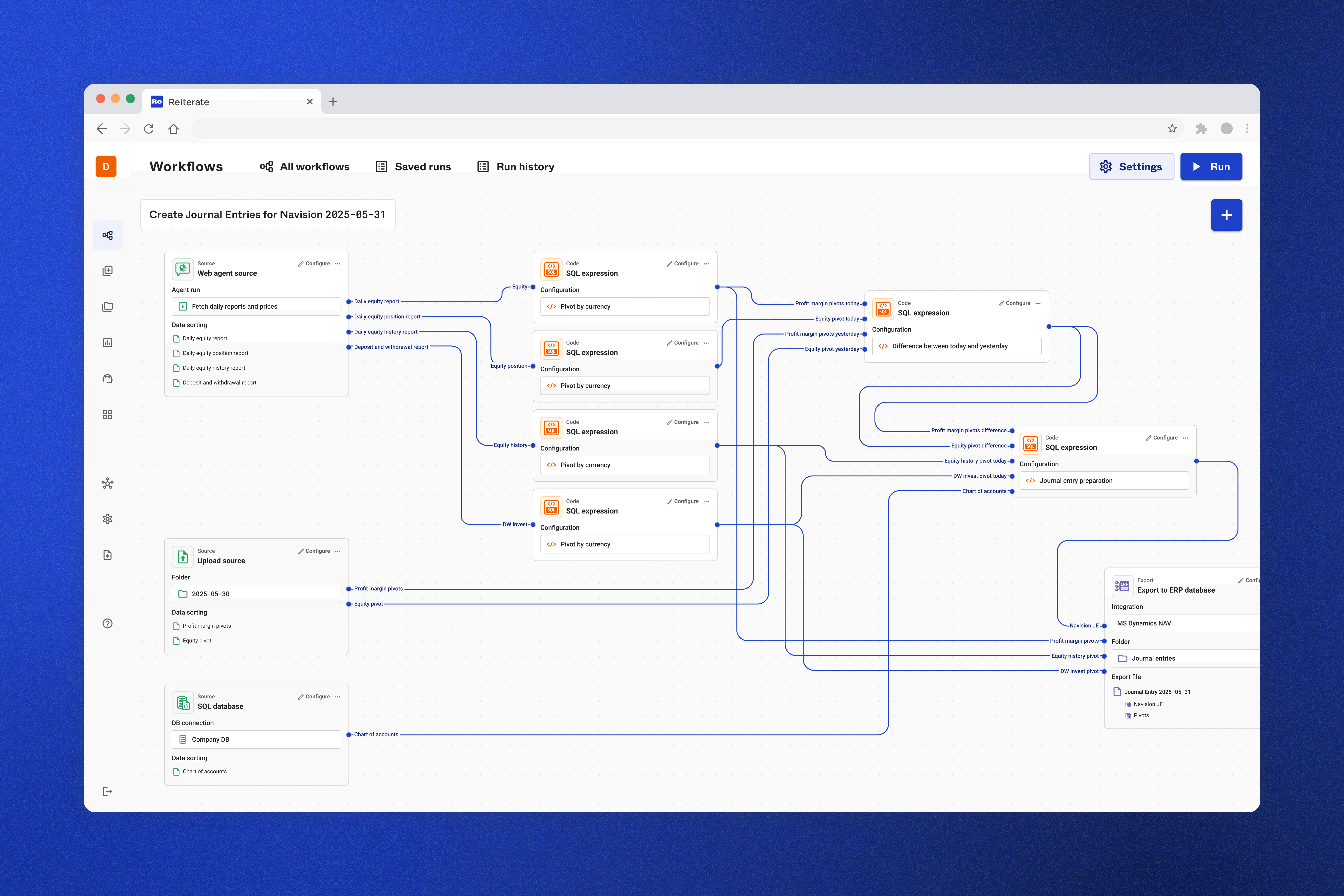Click the browser extensions puzzle icon
Screen dimensions: 1344x896
point(1201,129)
